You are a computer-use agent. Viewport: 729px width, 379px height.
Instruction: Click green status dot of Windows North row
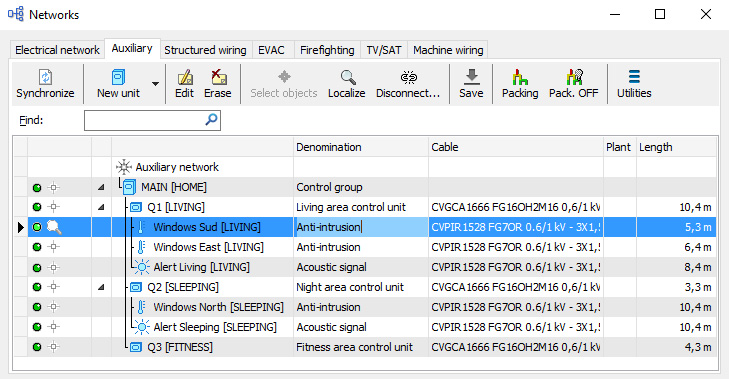[37, 307]
